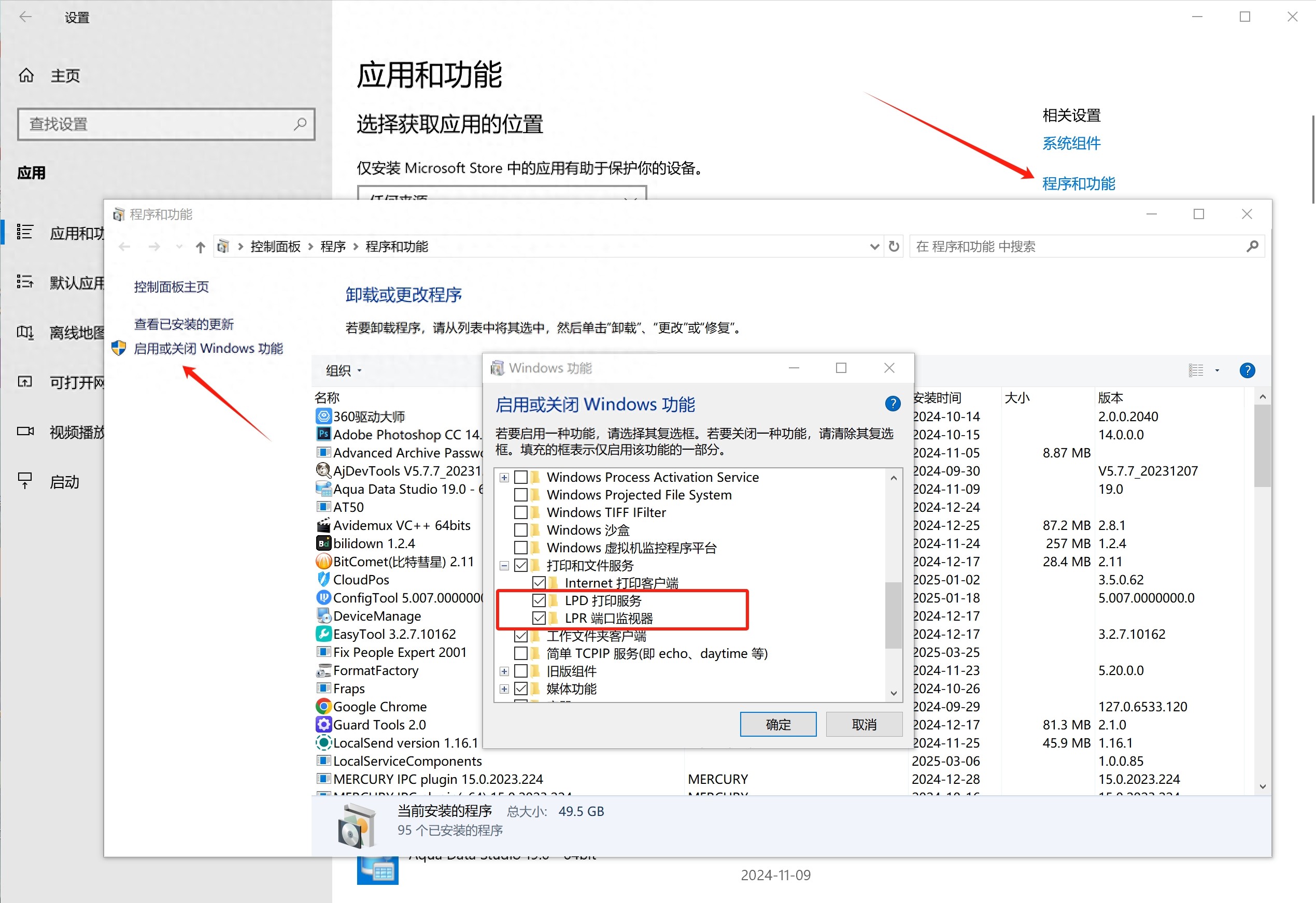Click the blue help icon in Windows 功能 dialog

pyautogui.click(x=893, y=404)
